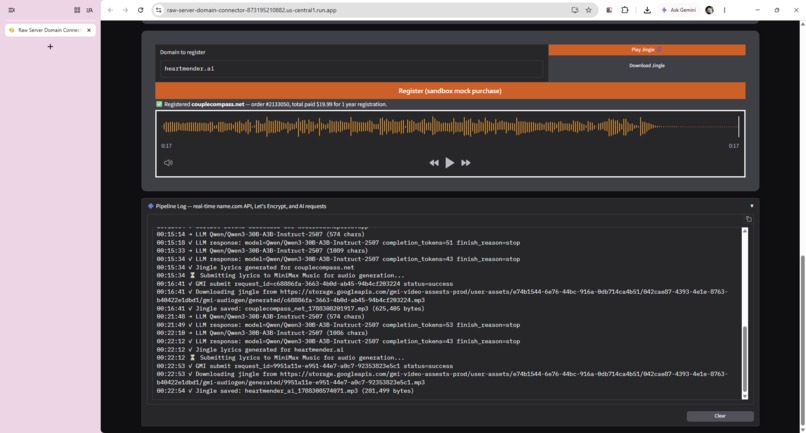Rewind the jingle audio
806x433 pixels.
[x=434, y=163]
